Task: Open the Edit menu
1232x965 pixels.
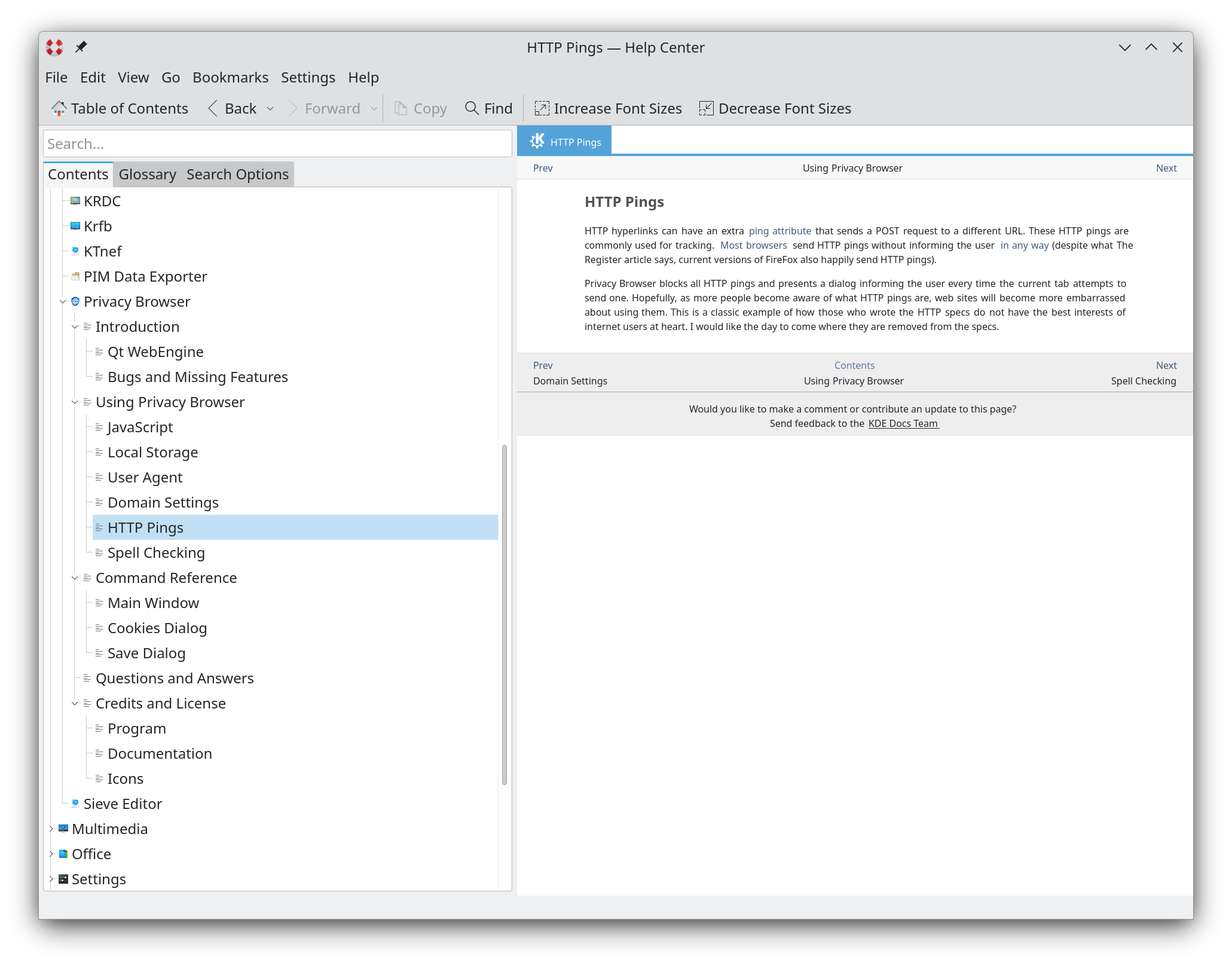Action: pyautogui.click(x=93, y=78)
